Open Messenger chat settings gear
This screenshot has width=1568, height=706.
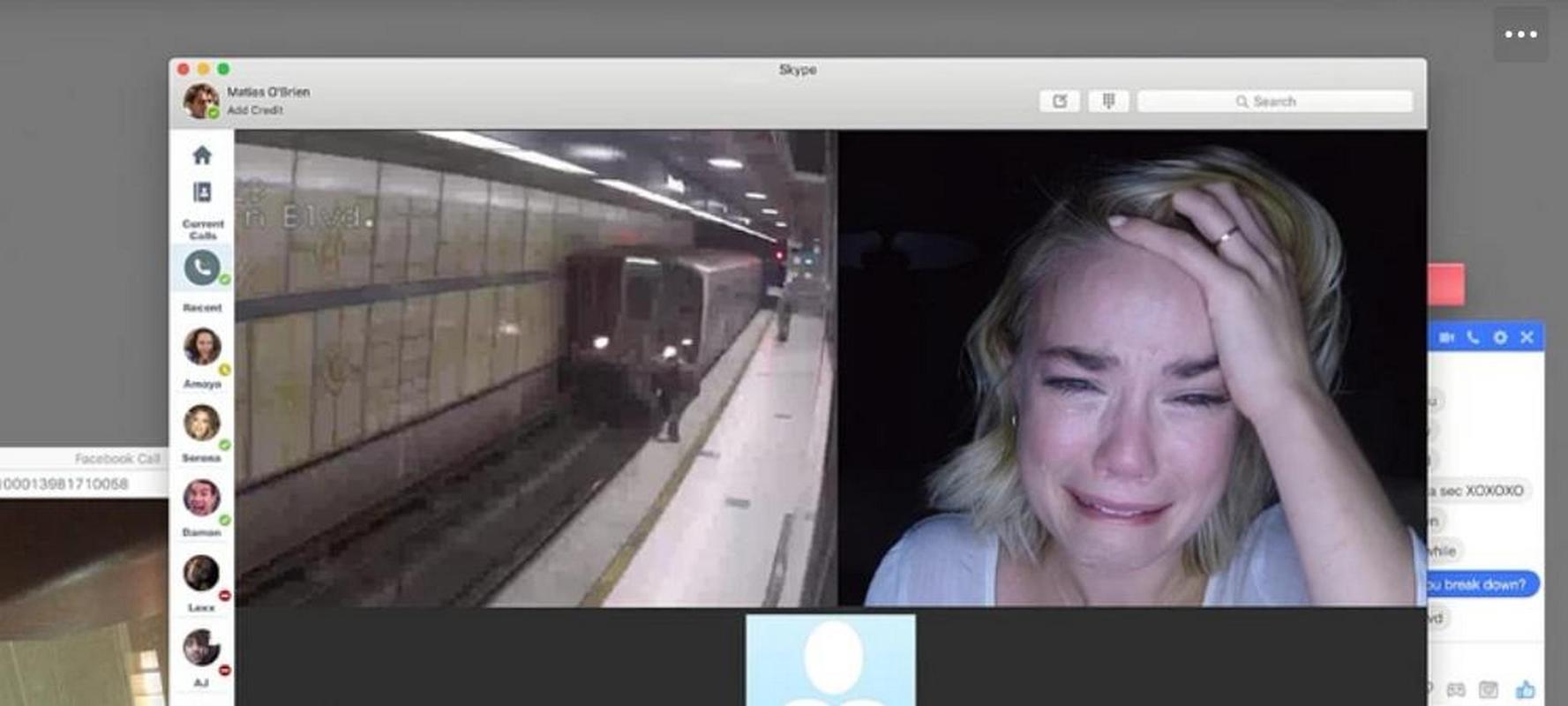click(x=1500, y=337)
